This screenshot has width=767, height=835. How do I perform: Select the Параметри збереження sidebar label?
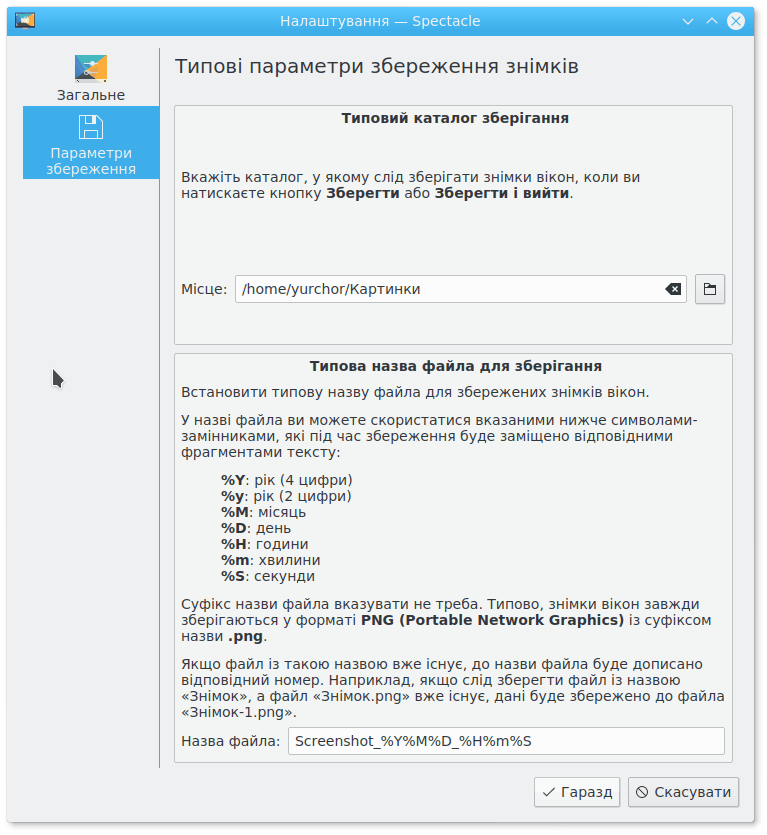coord(91,161)
